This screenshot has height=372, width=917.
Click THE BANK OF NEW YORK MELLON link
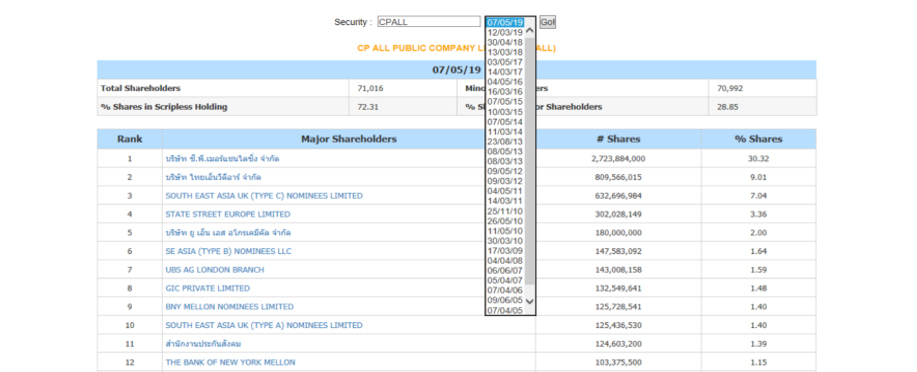click(230, 363)
